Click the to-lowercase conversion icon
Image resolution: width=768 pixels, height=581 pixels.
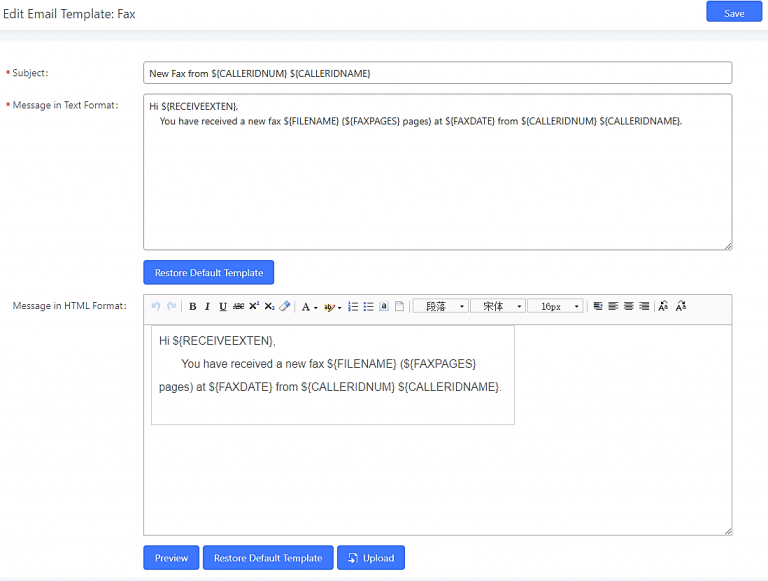(681, 306)
